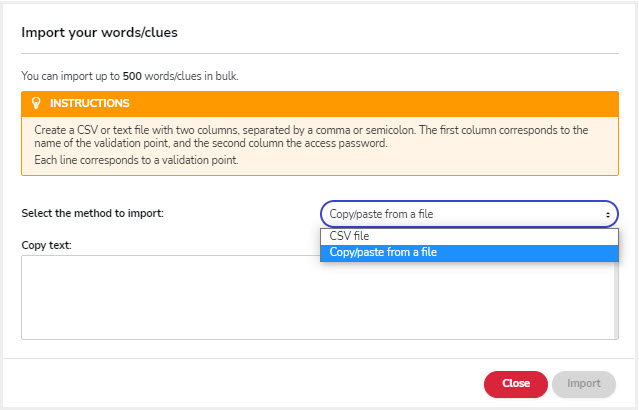Click the 'Create a CSV or text file' instruction paragraph
The image size is (639, 410).
(311, 137)
